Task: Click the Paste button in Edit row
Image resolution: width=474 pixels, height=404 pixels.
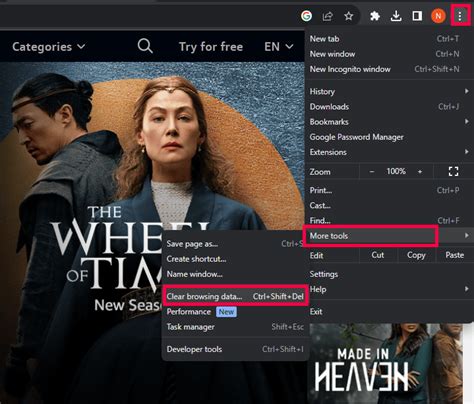Action: (455, 255)
